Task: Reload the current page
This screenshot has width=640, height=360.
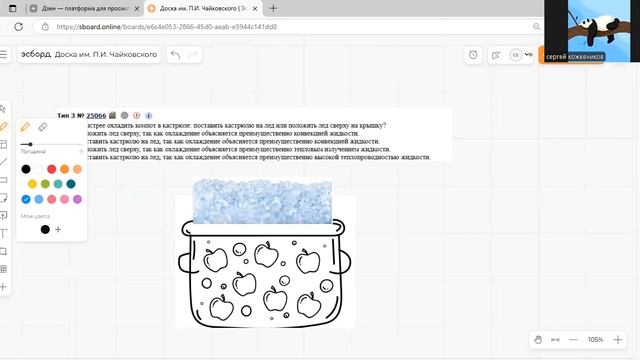Action: [18, 27]
